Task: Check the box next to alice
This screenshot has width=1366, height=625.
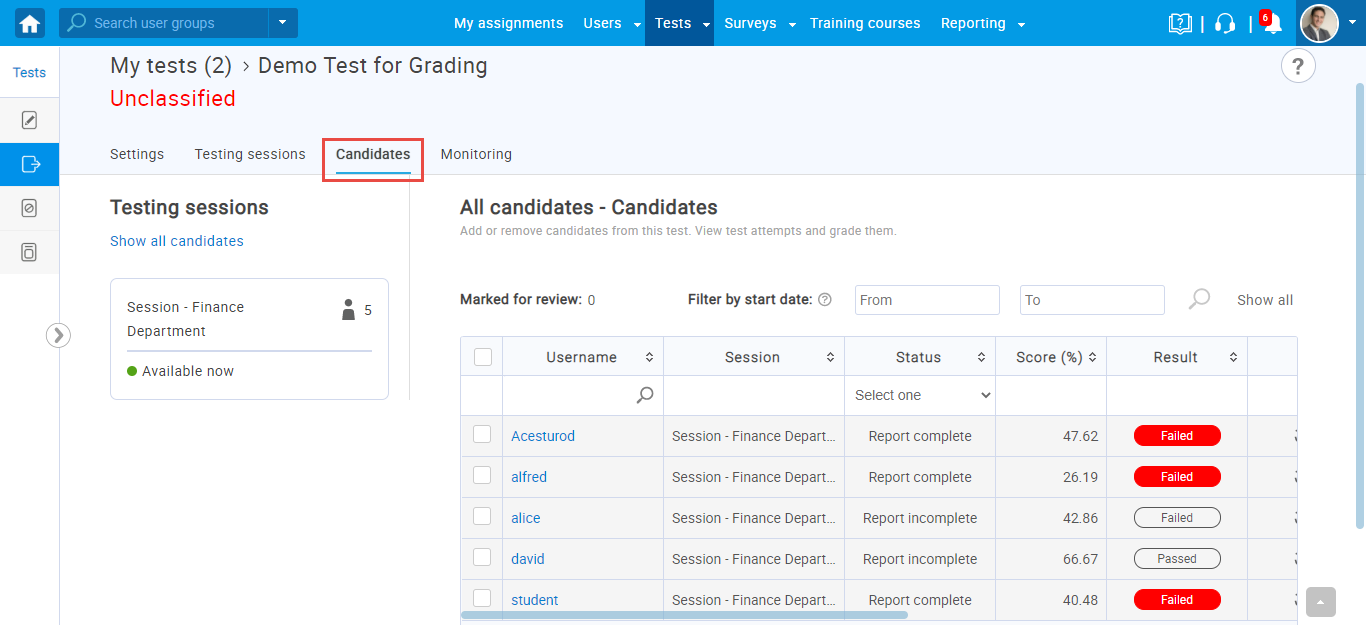Action: tap(482, 516)
